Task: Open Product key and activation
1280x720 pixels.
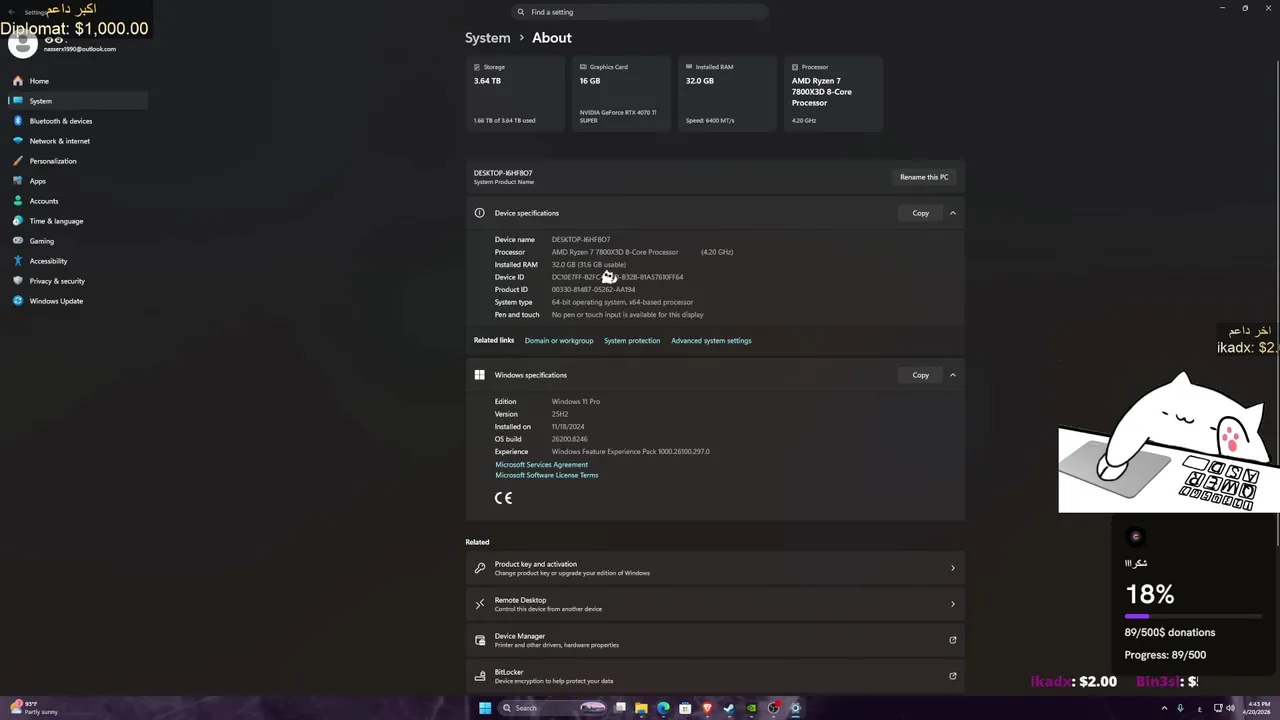Action: click(714, 568)
